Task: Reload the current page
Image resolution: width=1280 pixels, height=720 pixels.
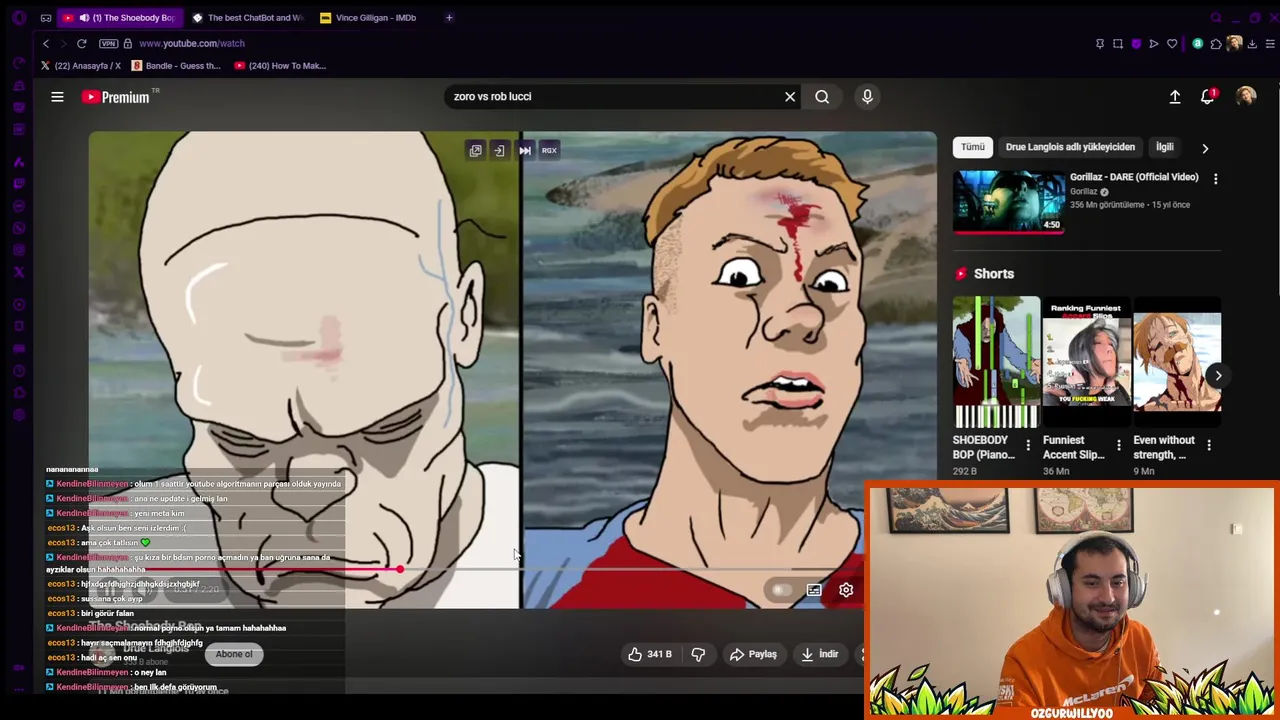Action: [82, 44]
